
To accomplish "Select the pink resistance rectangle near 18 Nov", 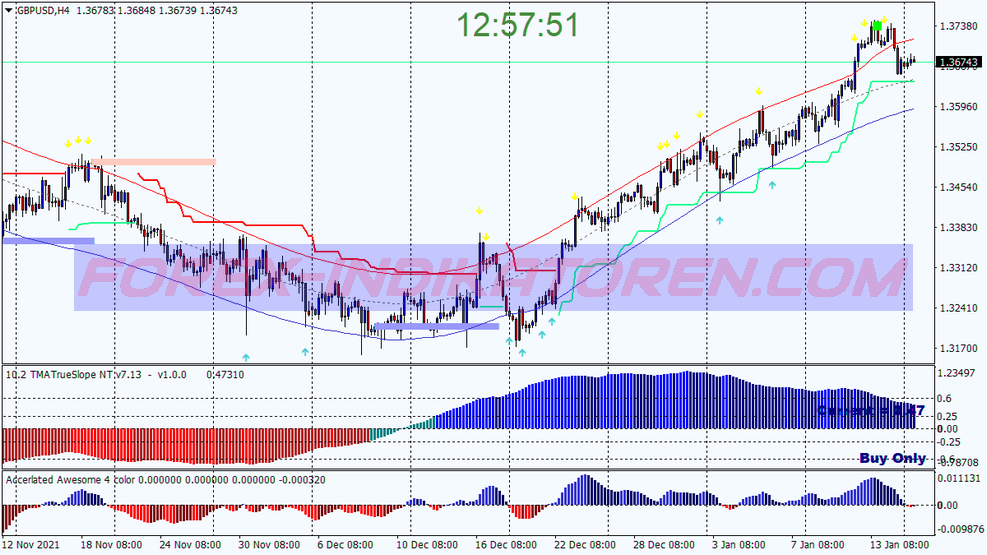I will pyautogui.click(x=154, y=161).
